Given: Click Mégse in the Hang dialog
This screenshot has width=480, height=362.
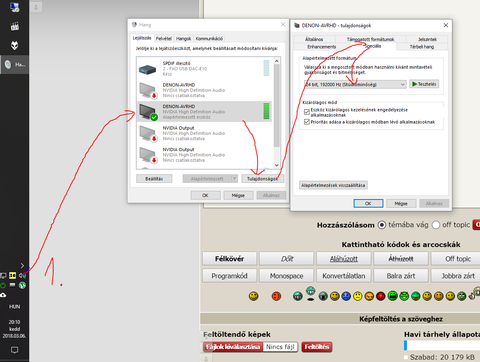Looking at the screenshot, I should (238, 195).
